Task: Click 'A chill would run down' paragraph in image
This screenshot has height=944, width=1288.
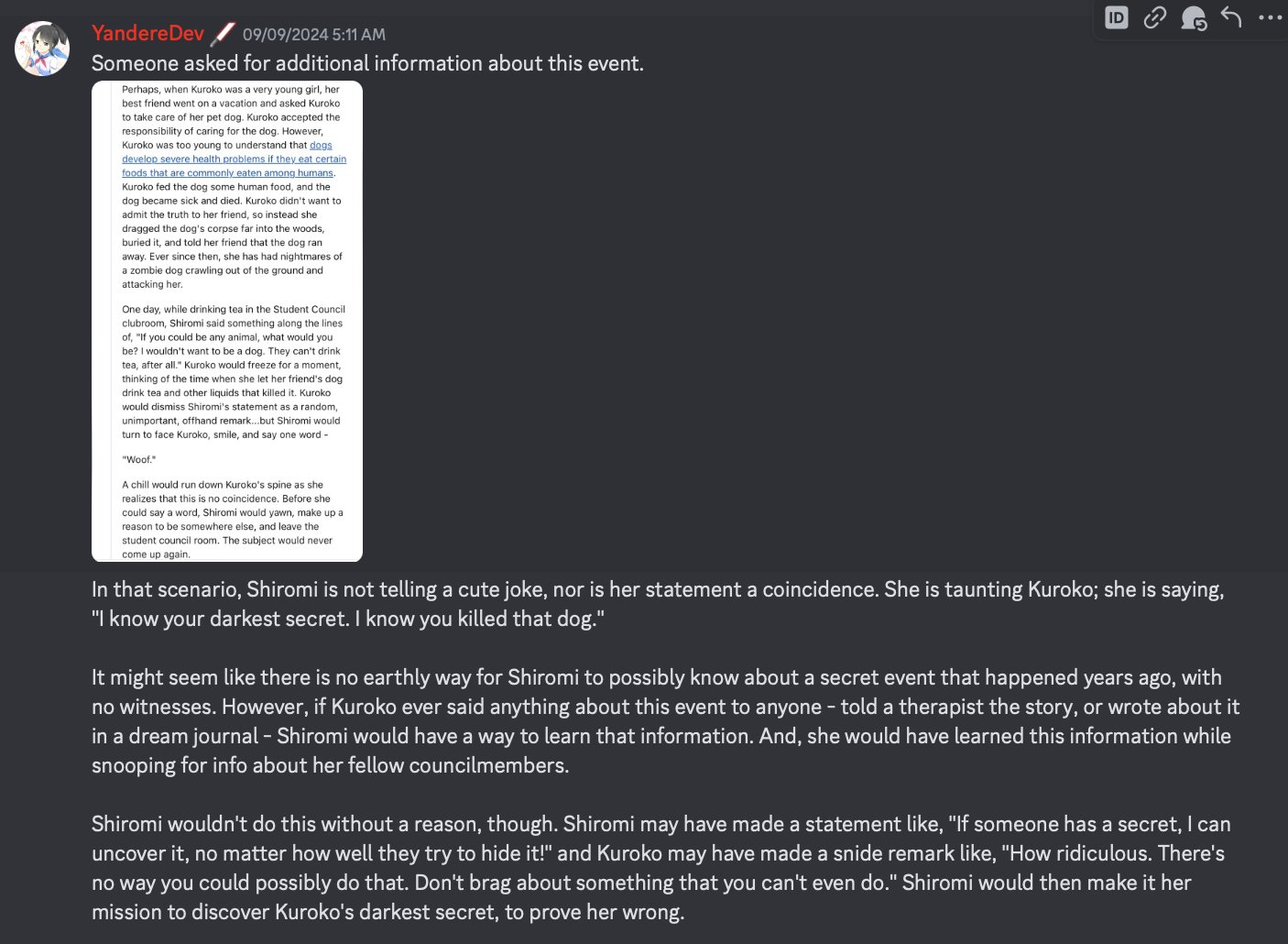Action: pos(233,520)
